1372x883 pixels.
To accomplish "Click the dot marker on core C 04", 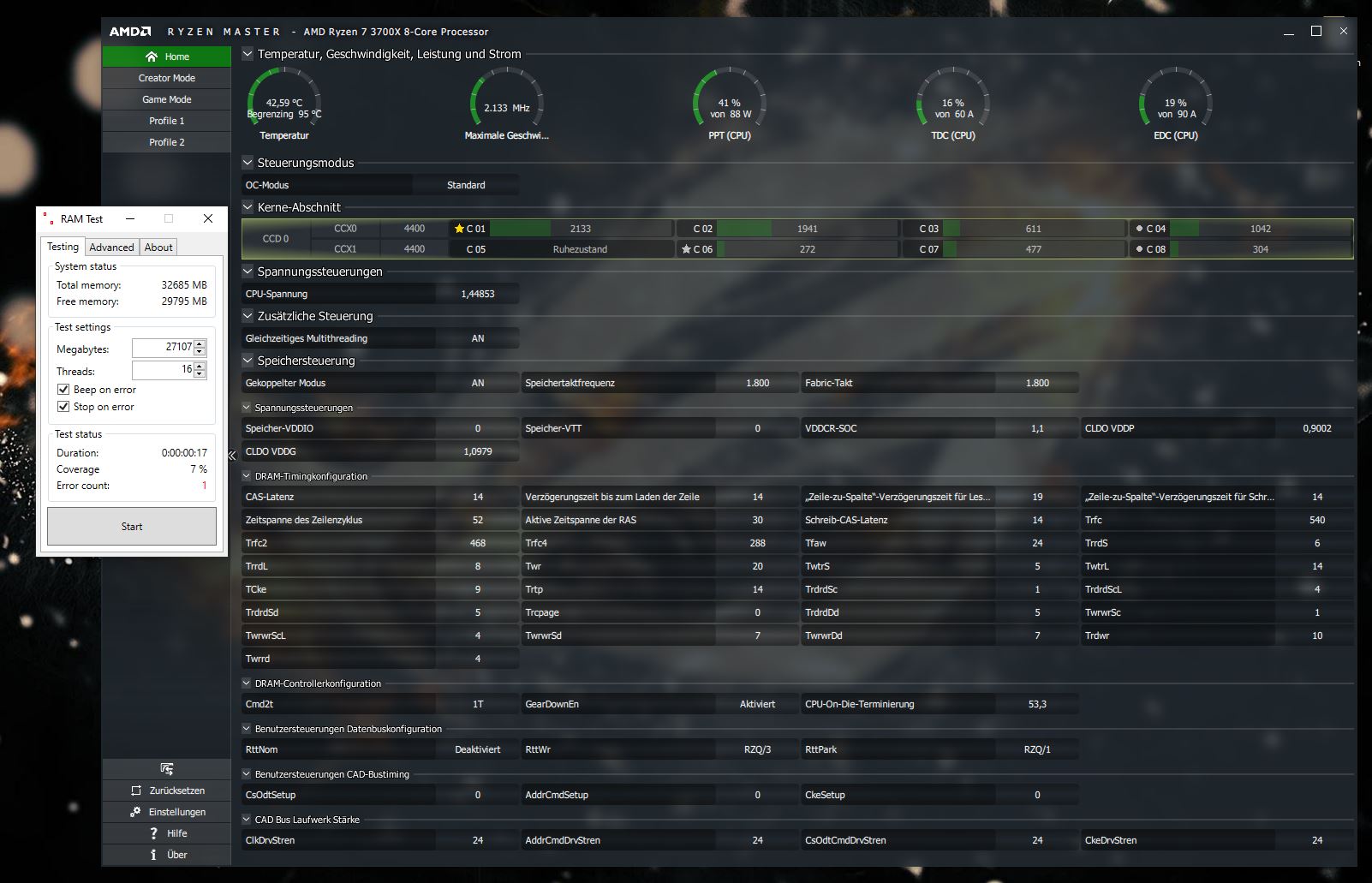I will click(x=1139, y=229).
